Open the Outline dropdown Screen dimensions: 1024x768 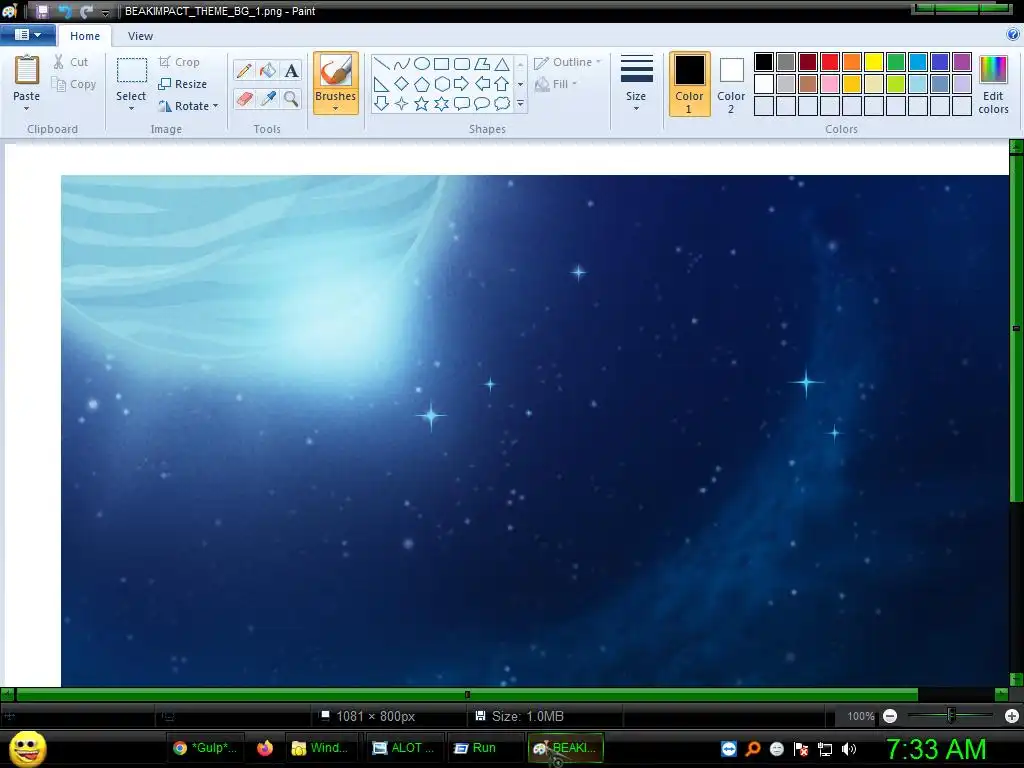pos(567,63)
